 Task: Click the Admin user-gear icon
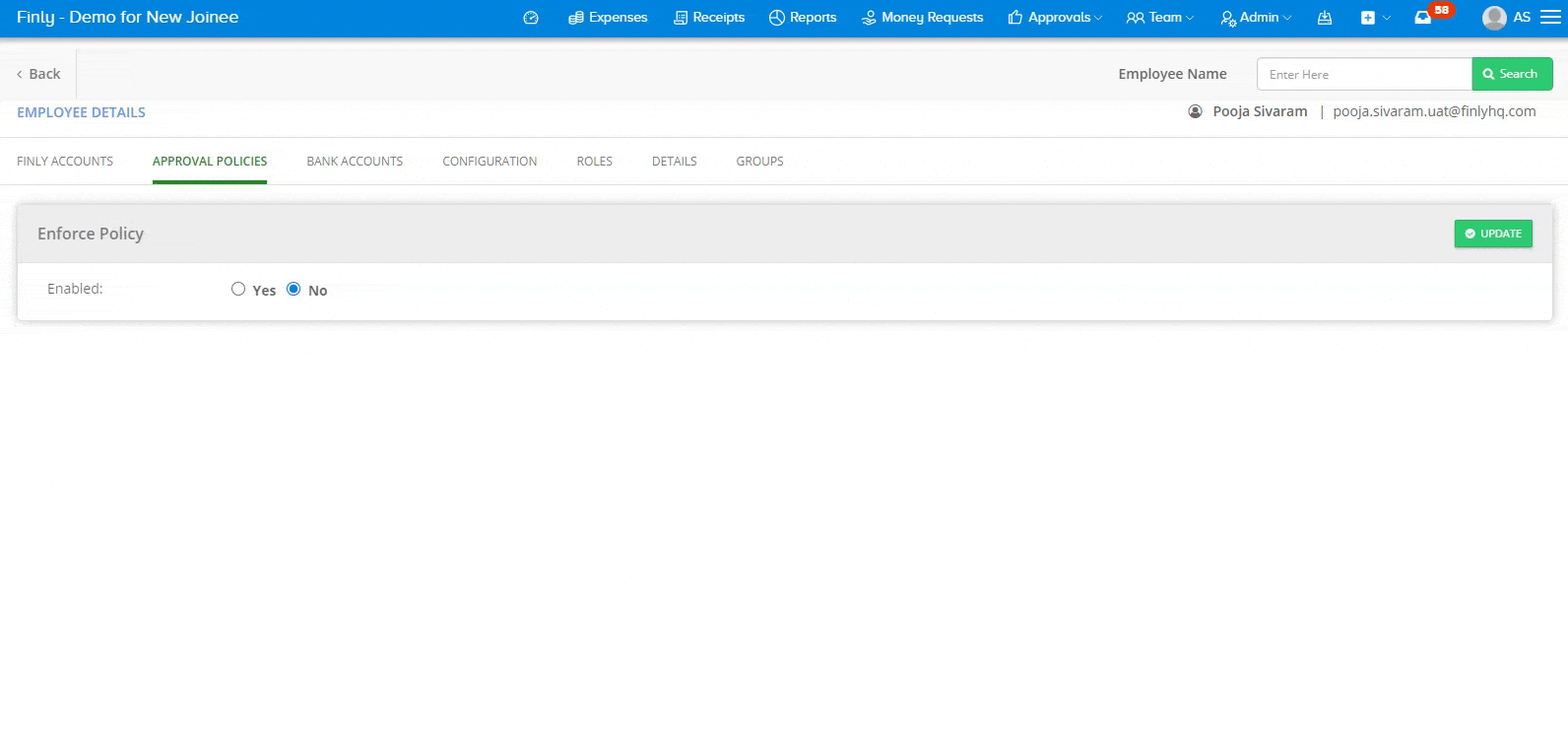[x=1228, y=19]
